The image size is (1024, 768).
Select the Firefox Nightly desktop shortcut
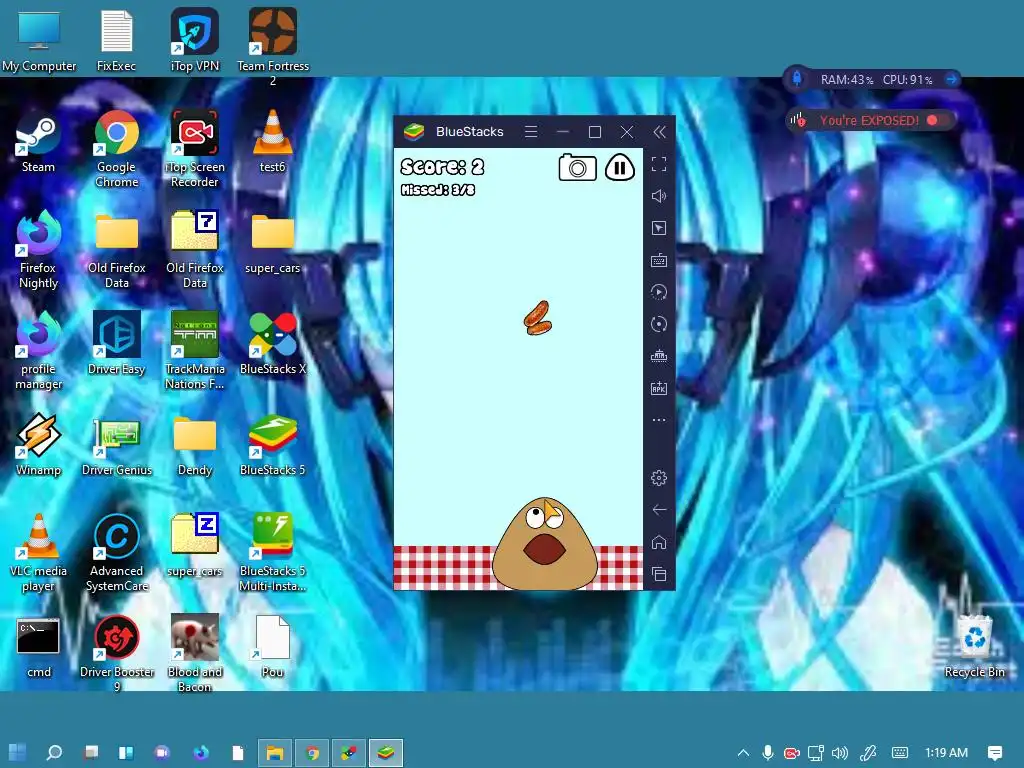pyautogui.click(x=39, y=250)
